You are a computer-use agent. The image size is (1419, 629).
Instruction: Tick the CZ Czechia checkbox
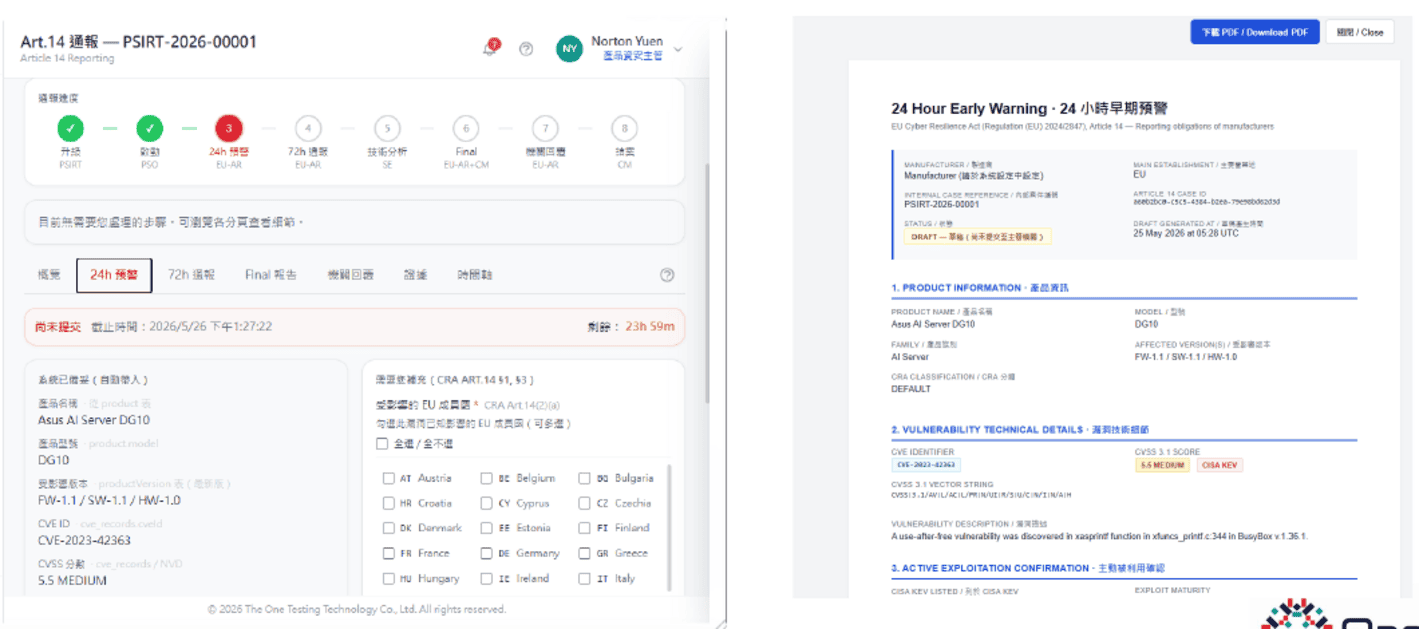point(584,503)
